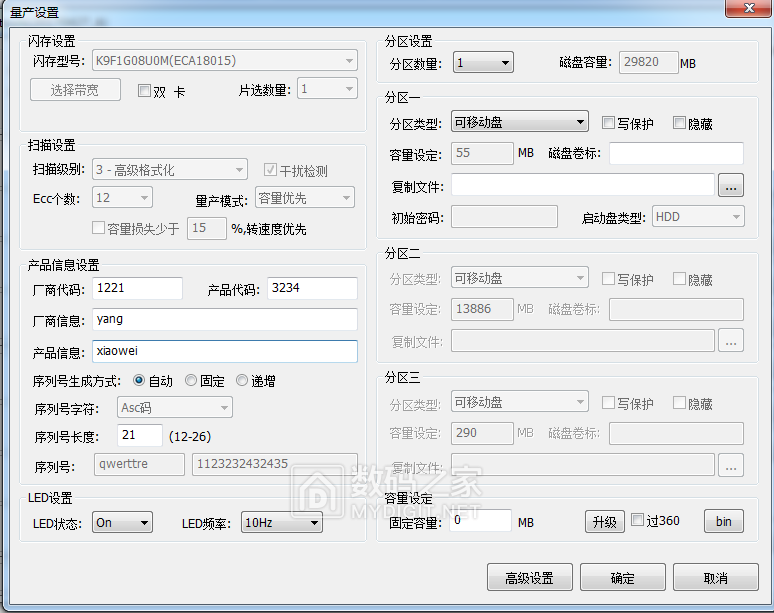Confirm with the 确定 button

(622, 578)
